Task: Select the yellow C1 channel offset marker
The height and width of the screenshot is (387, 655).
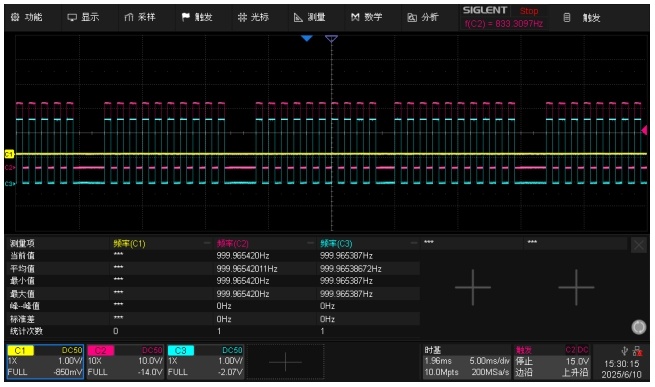Action: coord(9,154)
